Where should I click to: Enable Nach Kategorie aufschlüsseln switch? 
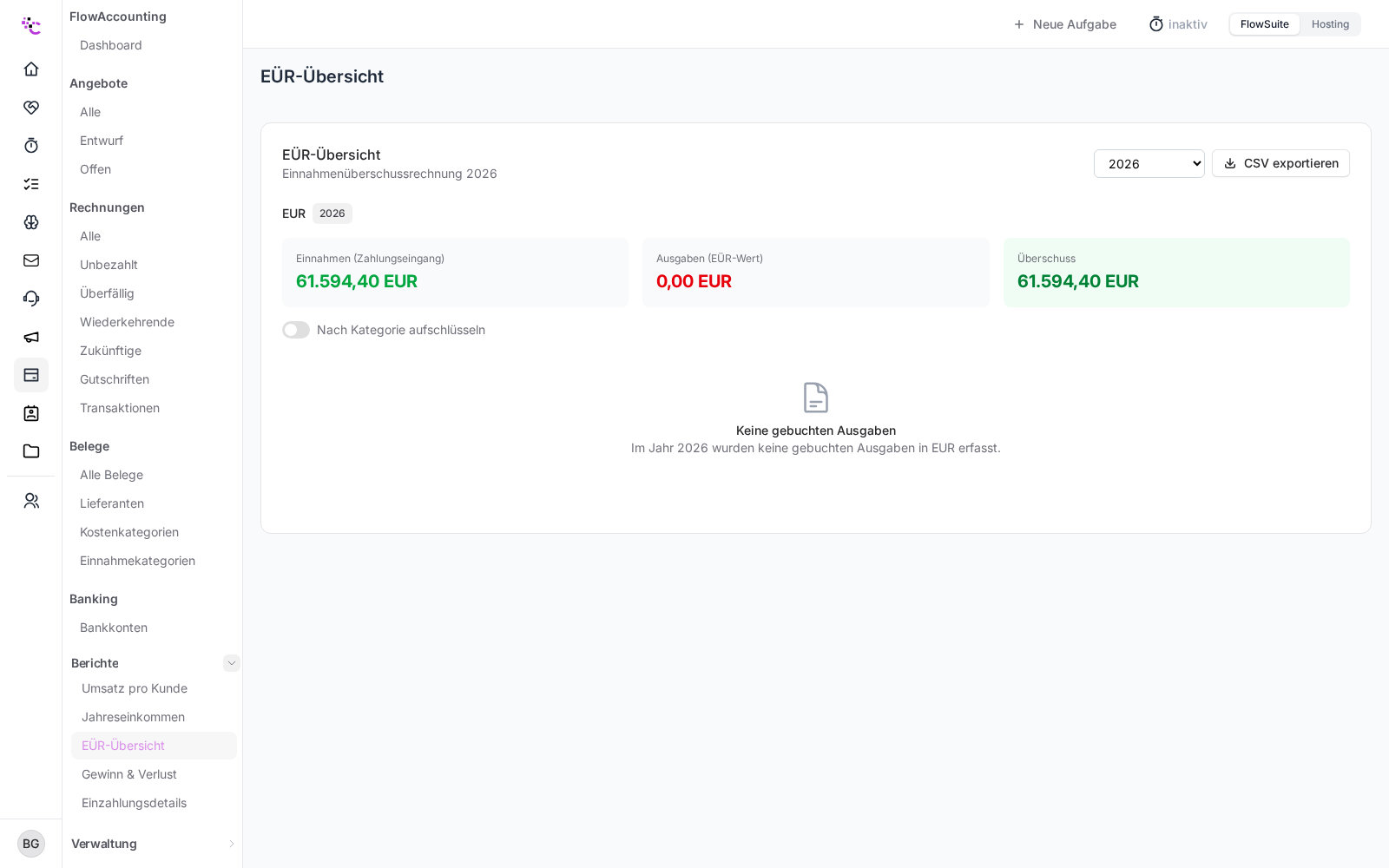tap(296, 330)
